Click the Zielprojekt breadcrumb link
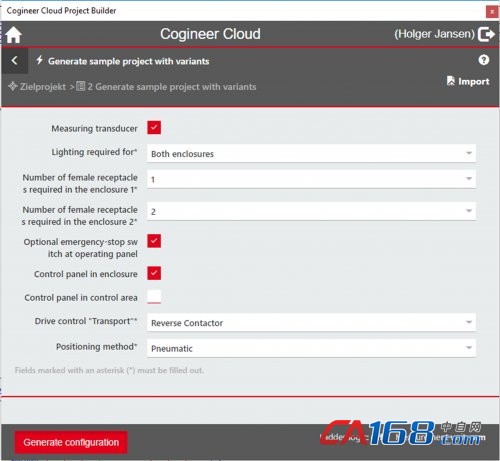500x461 pixels. click(x=43, y=87)
